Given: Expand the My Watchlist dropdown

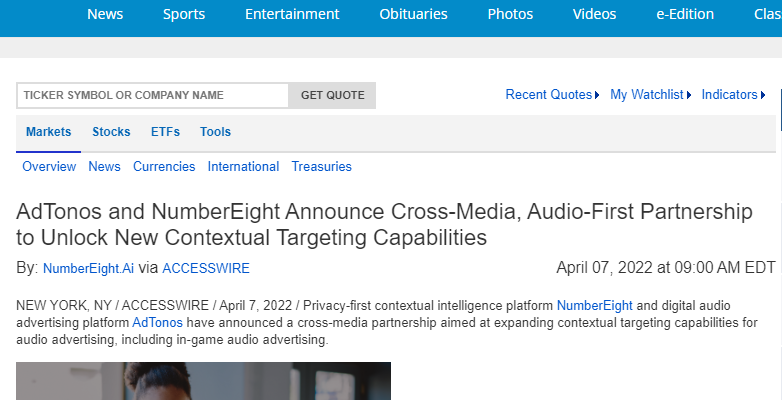Looking at the screenshot, I should (x=650, y=95).
